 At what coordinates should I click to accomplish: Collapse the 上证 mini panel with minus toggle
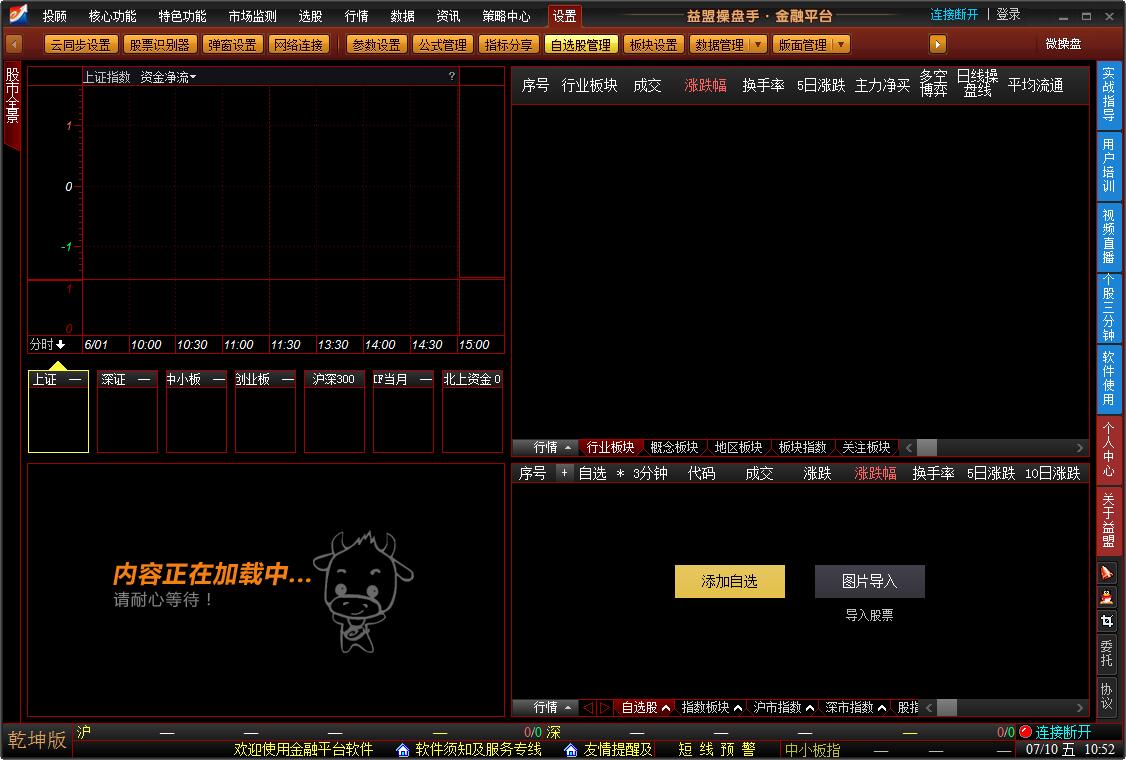74,379
